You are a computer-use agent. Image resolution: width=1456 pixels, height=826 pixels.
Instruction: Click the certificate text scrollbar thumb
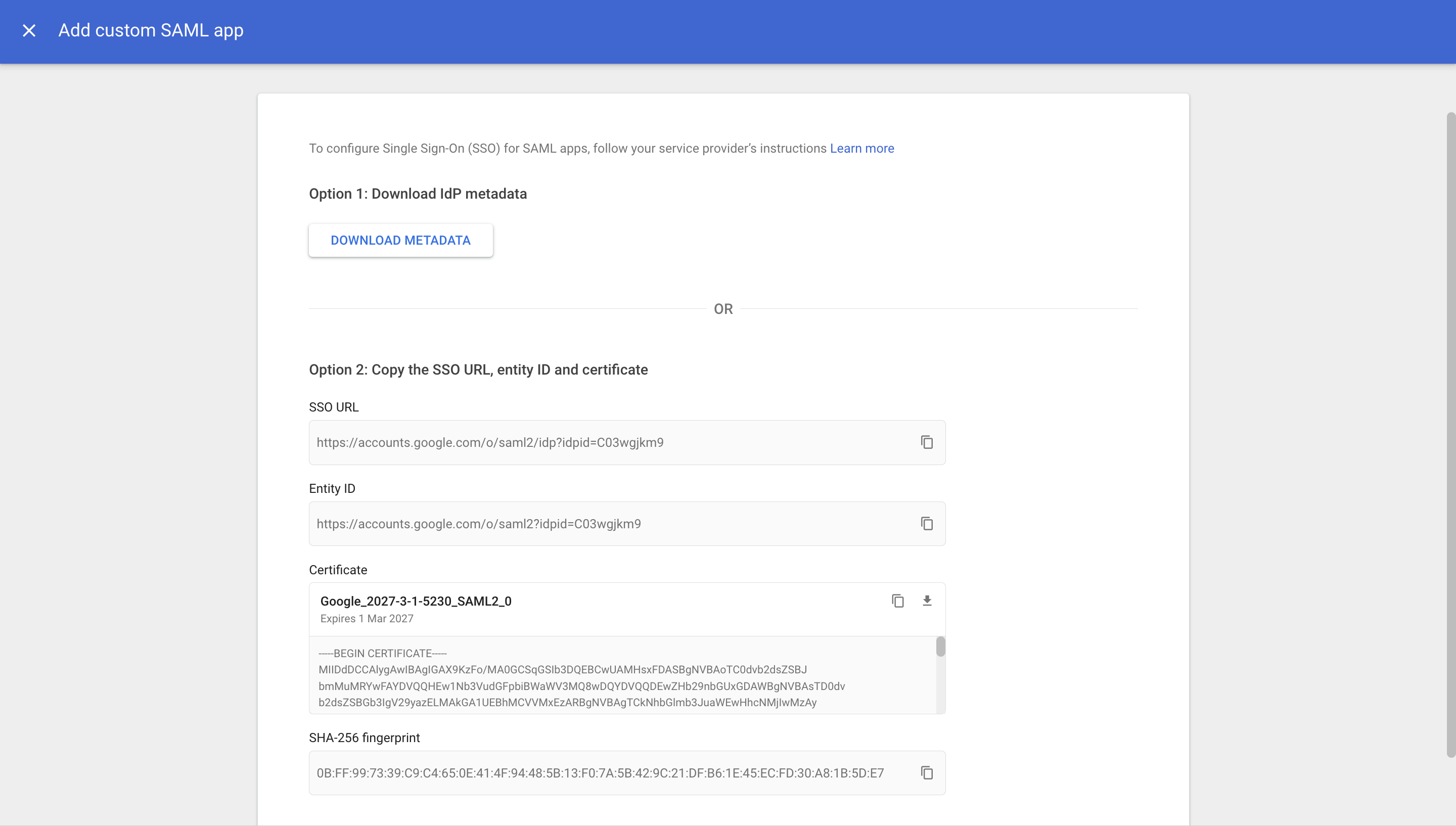pyautogui.click(x=940, y=647)
